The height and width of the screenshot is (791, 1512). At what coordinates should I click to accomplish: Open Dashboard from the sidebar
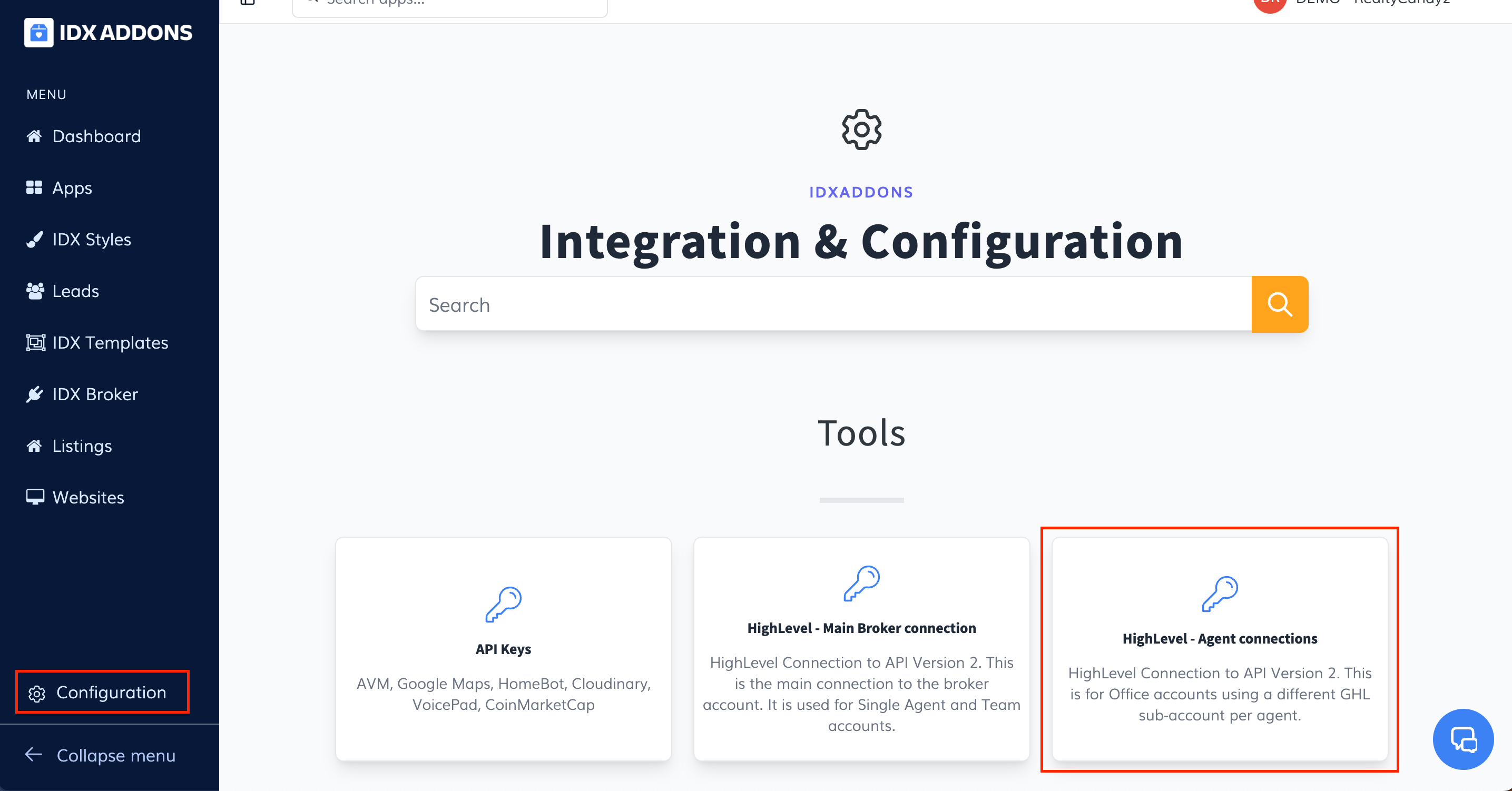[96, 136]
